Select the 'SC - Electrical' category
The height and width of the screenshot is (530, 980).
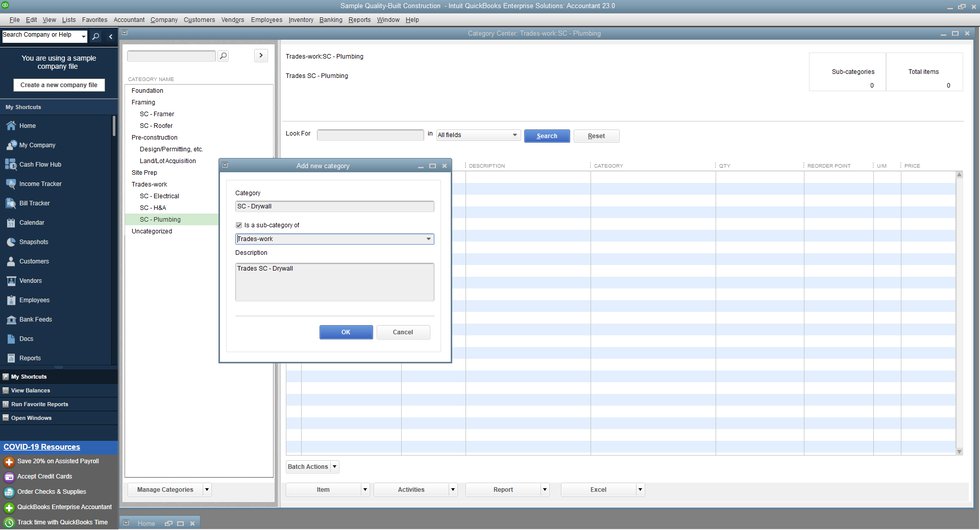pyautogui.click(x=159, y=196)
